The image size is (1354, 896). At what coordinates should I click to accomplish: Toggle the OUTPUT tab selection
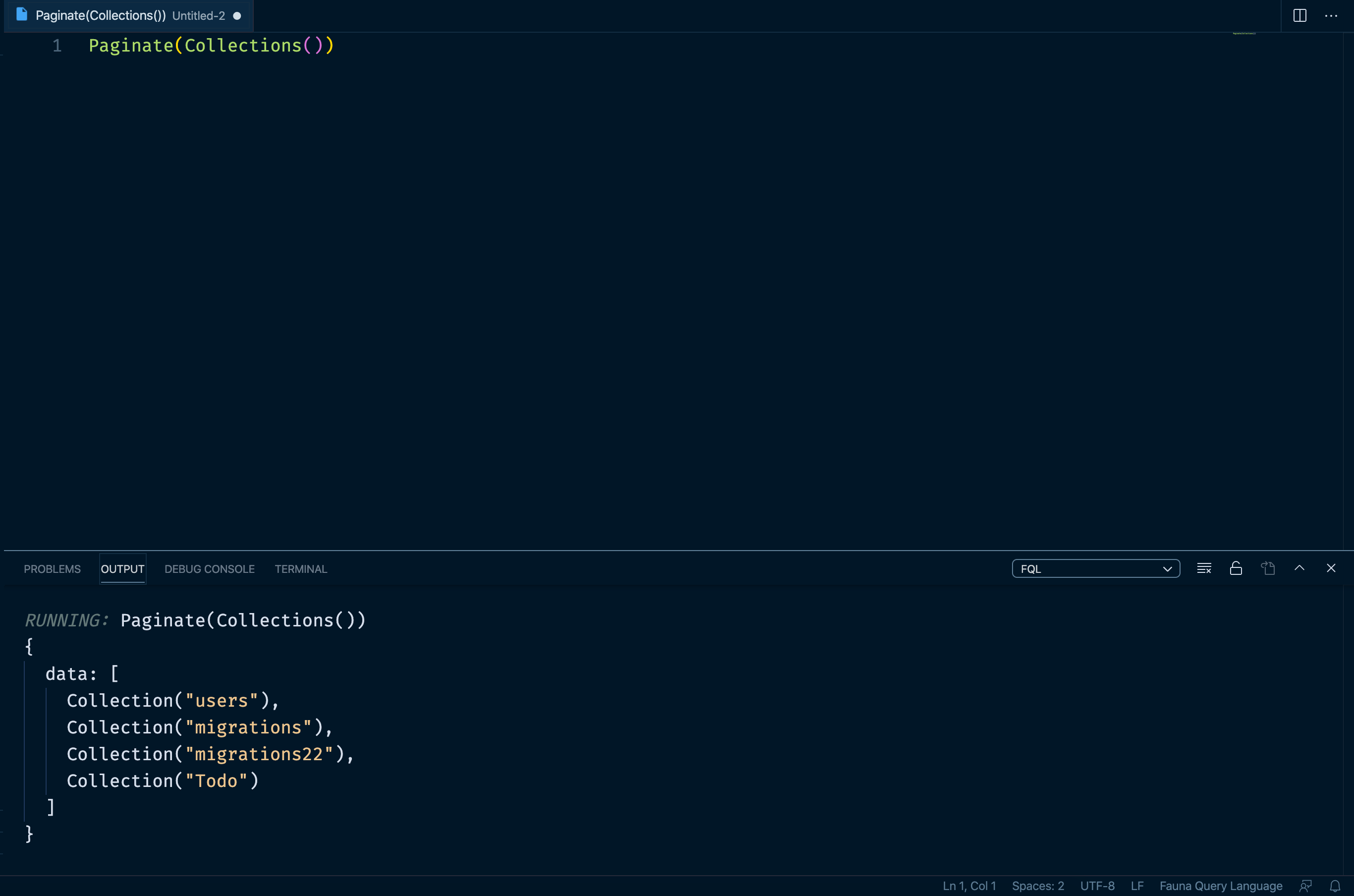[x=122, y=568]
